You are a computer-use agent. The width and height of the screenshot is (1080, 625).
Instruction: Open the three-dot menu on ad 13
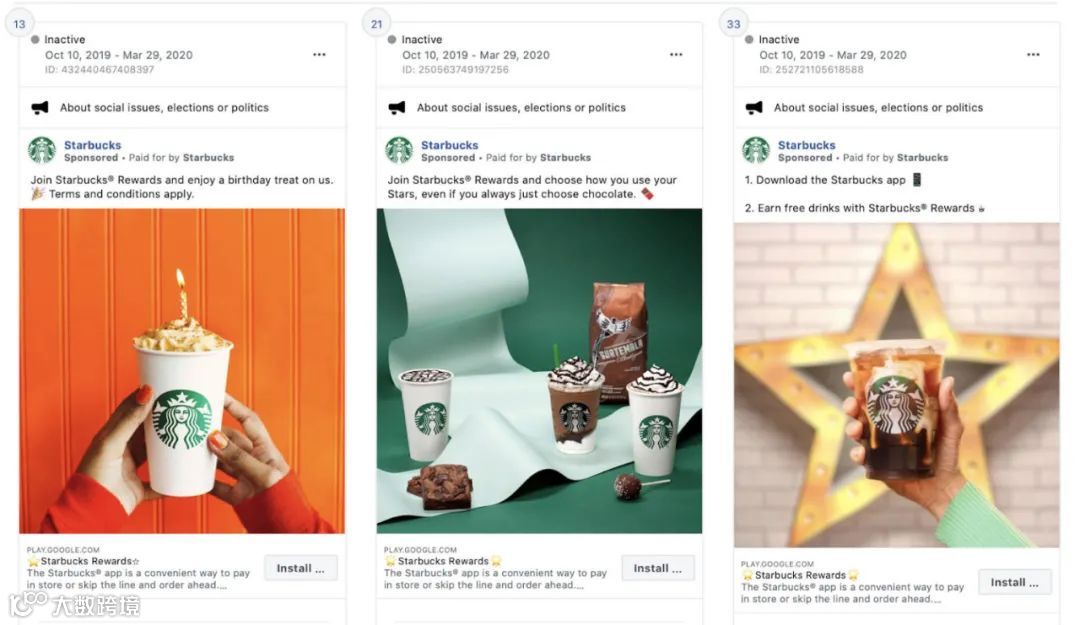tap(319, 54)
